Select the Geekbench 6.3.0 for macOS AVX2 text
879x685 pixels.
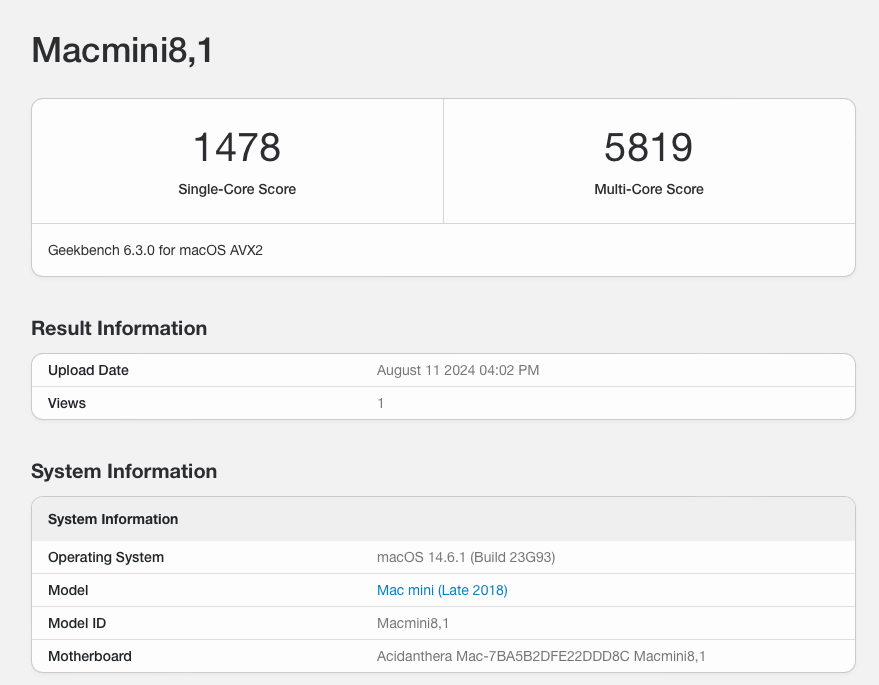[155, 250]
